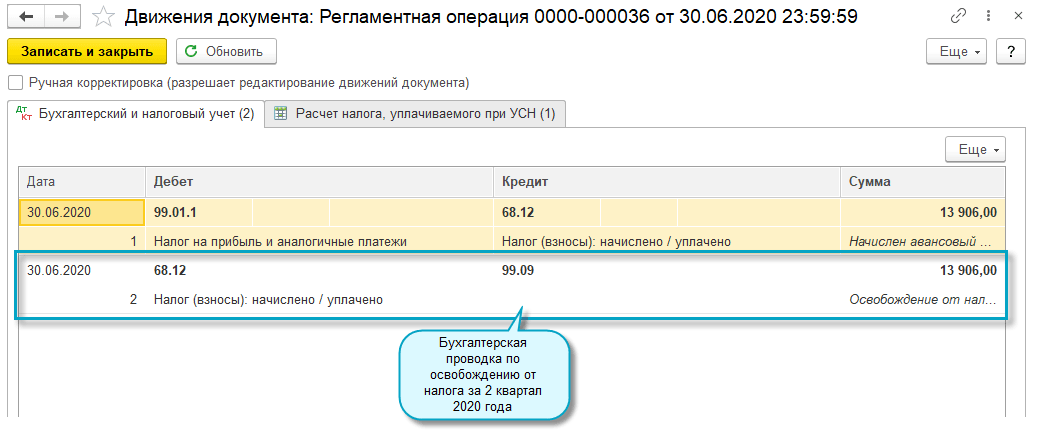
Task: Switch to Бухгалтерский и налоговый учет tab
Action: click(x=136, y=114)
